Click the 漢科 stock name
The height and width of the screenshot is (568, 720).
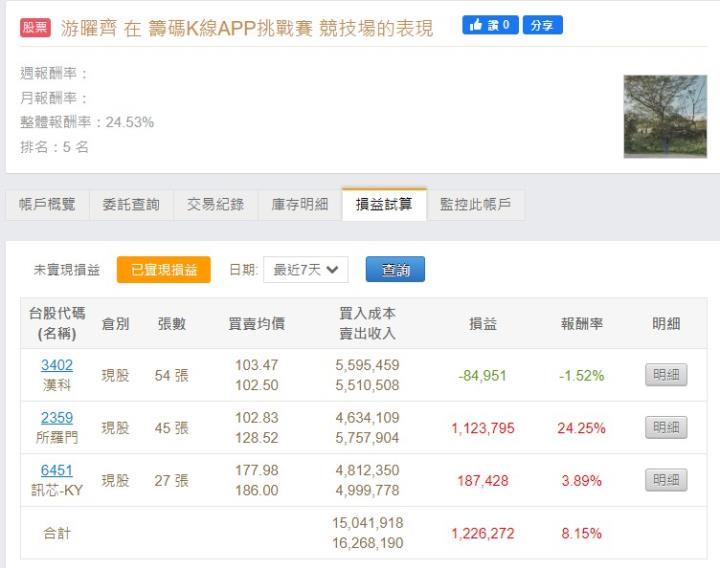coord(57,385)
